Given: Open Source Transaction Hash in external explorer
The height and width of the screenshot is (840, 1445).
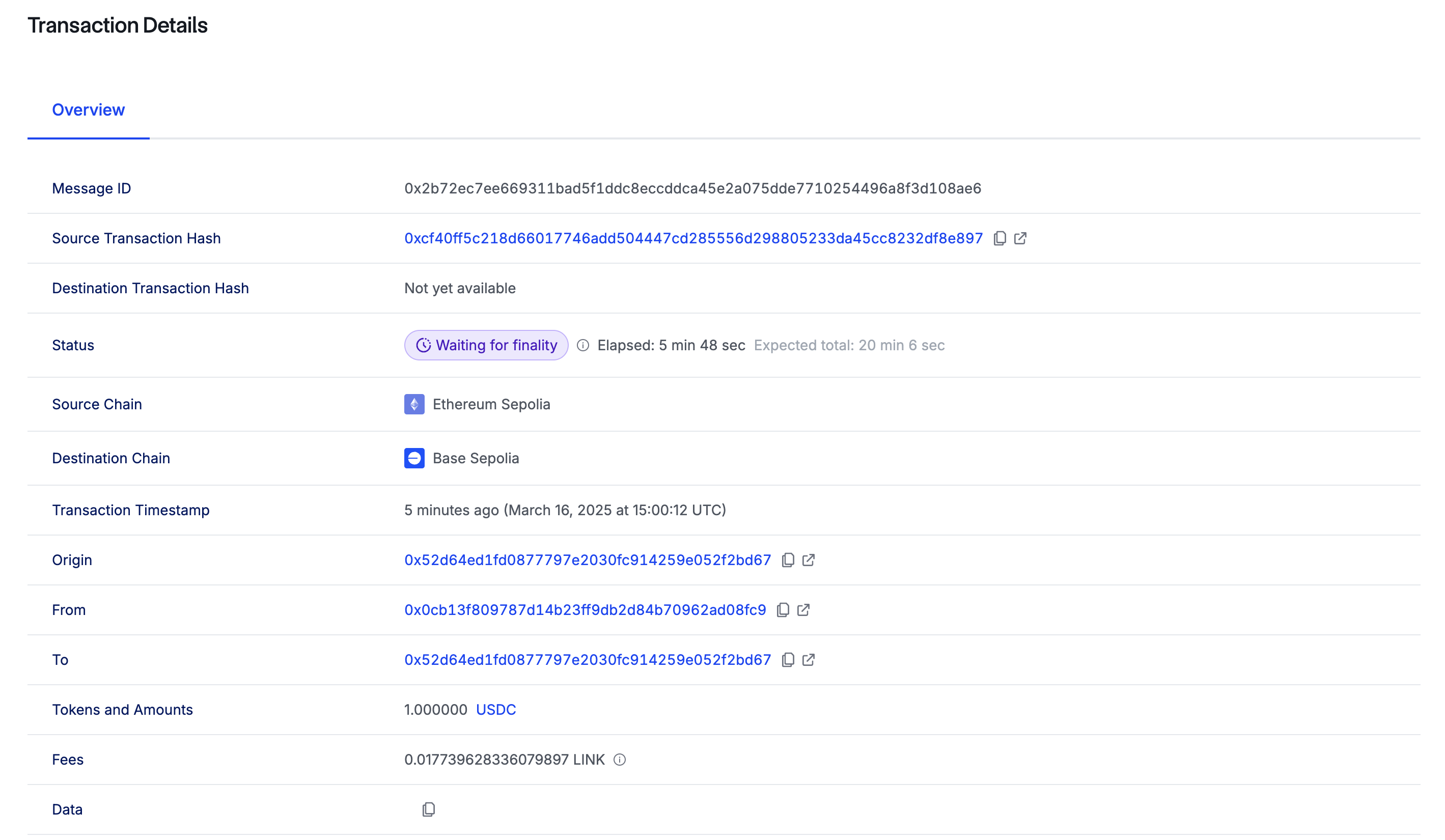Looking at the screenshot, I should point(1020,238).
